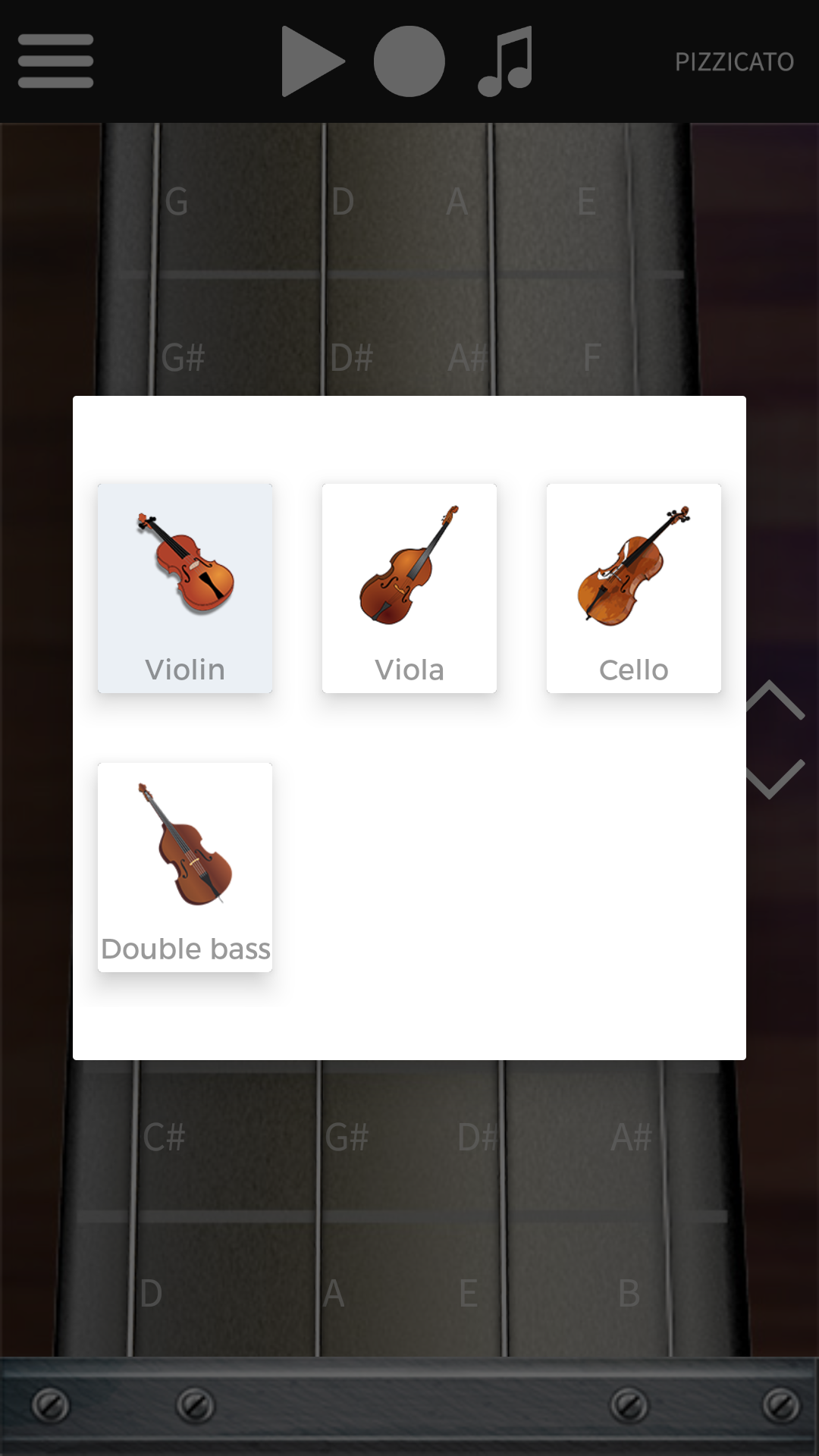819x1456 pixels.
Task: Tap the play button
Action: click(312, 61)
